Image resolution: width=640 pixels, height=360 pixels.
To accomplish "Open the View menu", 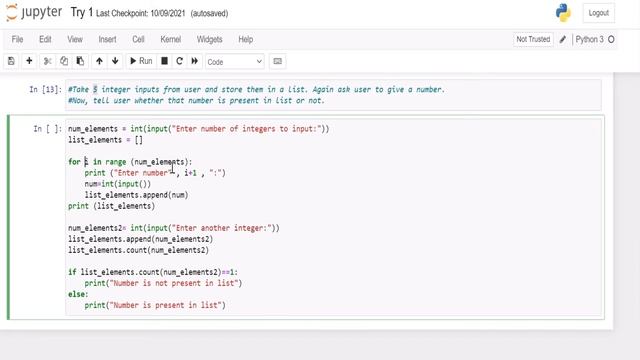I will 75,39.
